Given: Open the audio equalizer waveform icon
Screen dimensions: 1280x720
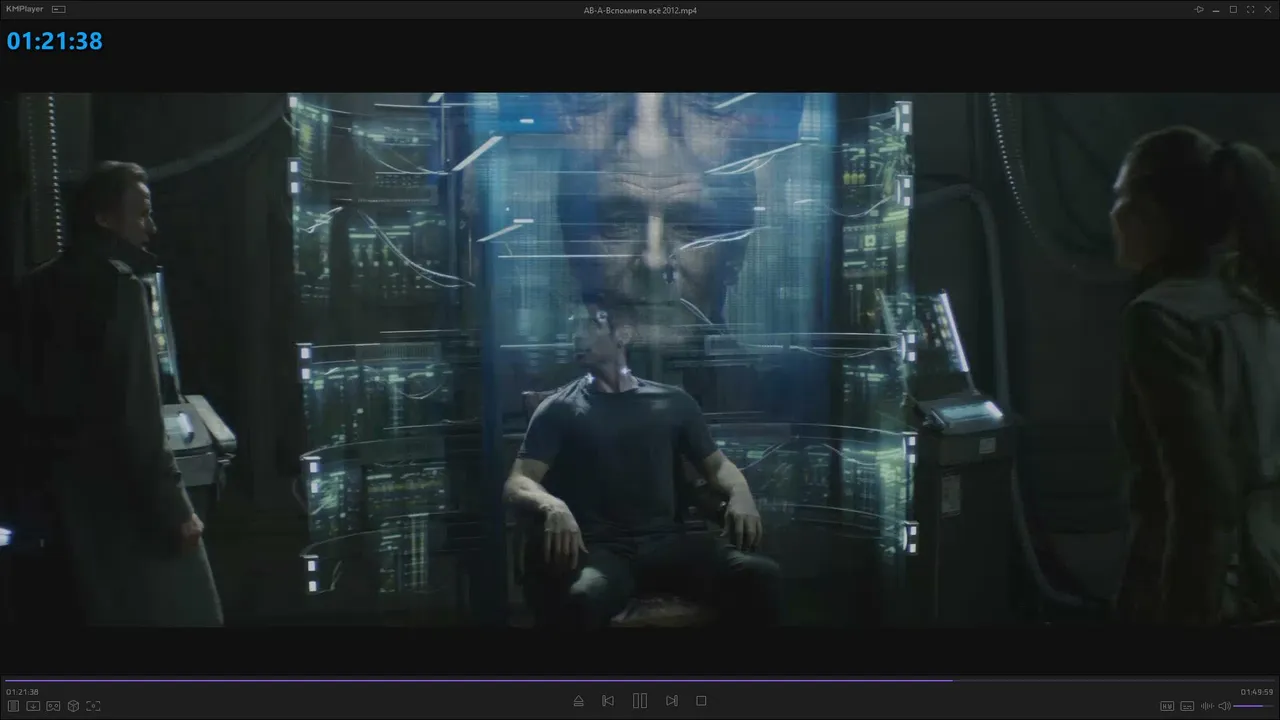Looking at the screenshot, I should 1207,706.
